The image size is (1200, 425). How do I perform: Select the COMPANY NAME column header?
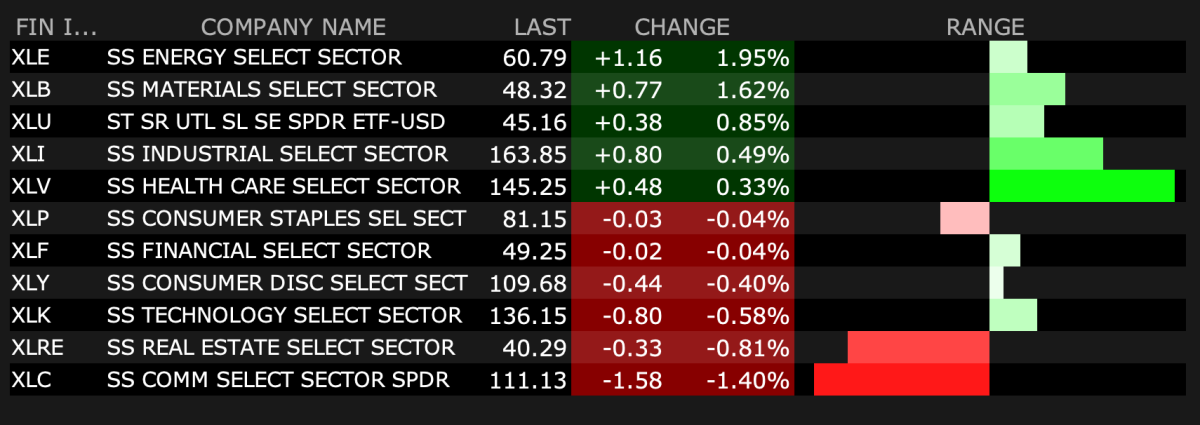point(293,27)
